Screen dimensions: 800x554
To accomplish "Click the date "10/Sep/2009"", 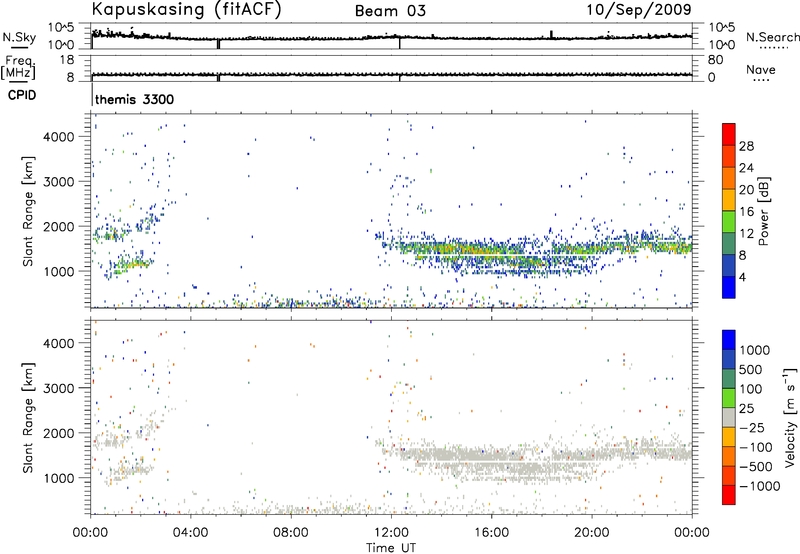I will point(639,10).
